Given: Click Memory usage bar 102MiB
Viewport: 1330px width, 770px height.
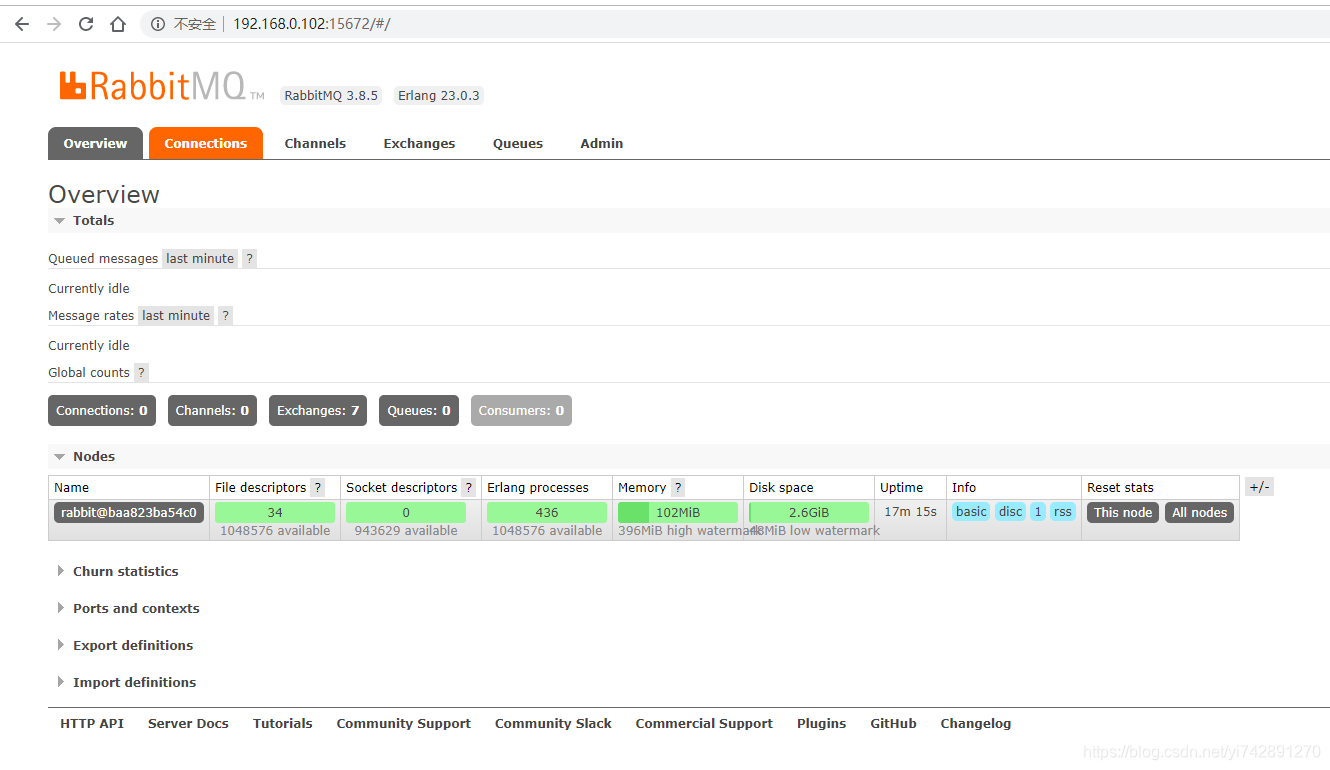Looking at the screenshot, I should (x=678, y=512).
